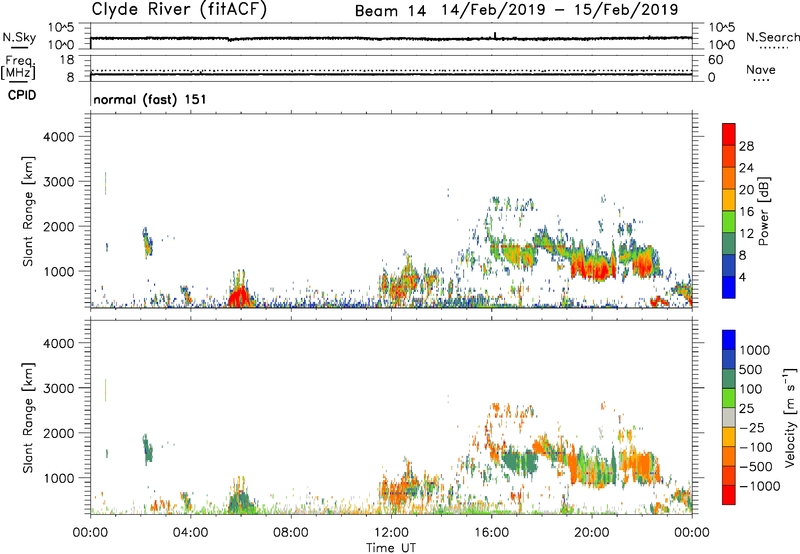Click the "04:00" time axis tick

click(x=191, y=533)
